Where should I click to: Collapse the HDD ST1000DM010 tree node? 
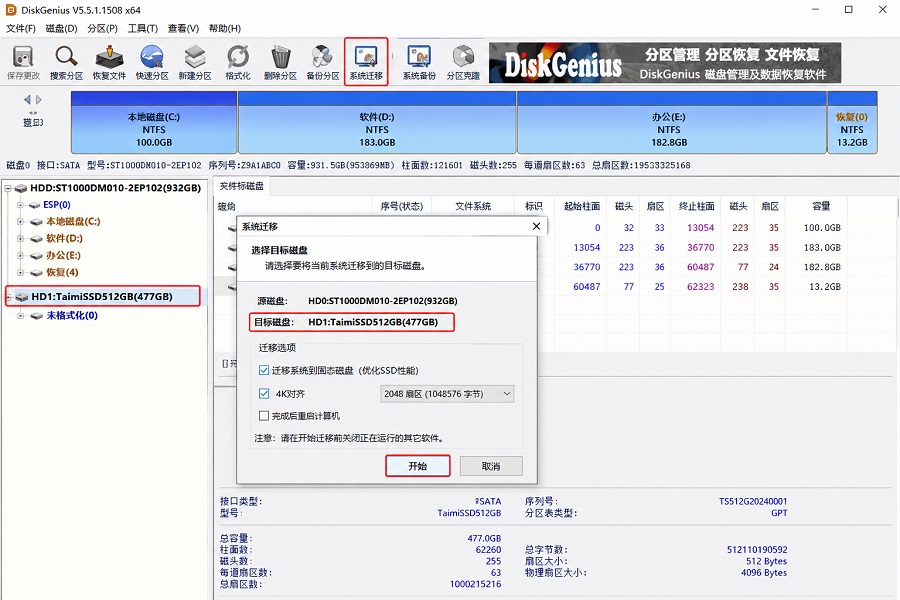[8, 188]
